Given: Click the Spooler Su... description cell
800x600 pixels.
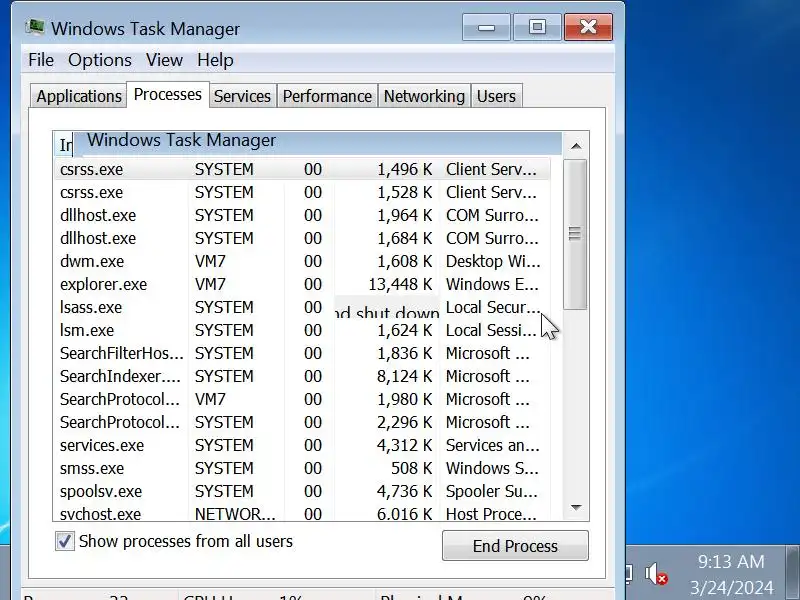Looking at the screenshot, I should [x=492, y=491].
